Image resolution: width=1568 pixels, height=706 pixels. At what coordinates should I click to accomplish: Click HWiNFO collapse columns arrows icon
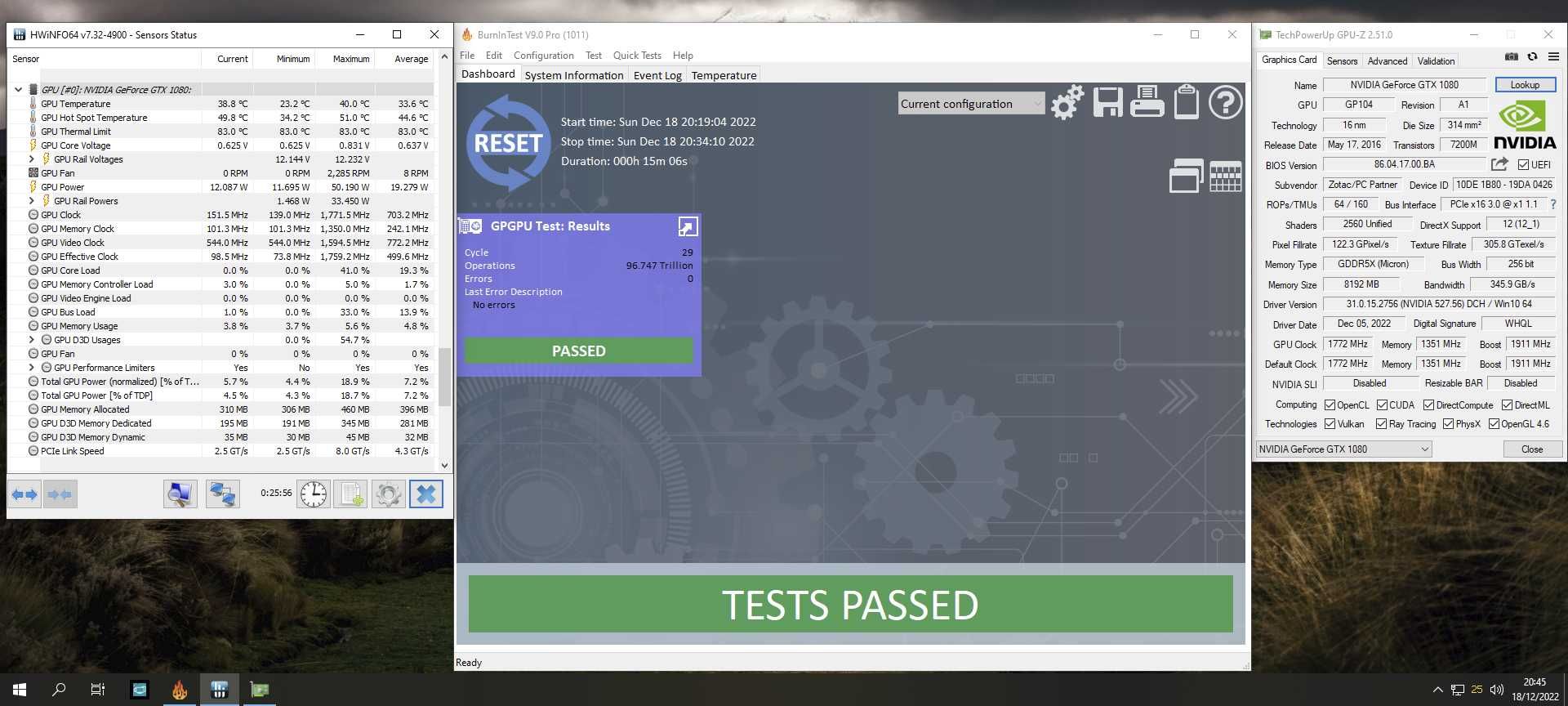[x=60, y=494]
